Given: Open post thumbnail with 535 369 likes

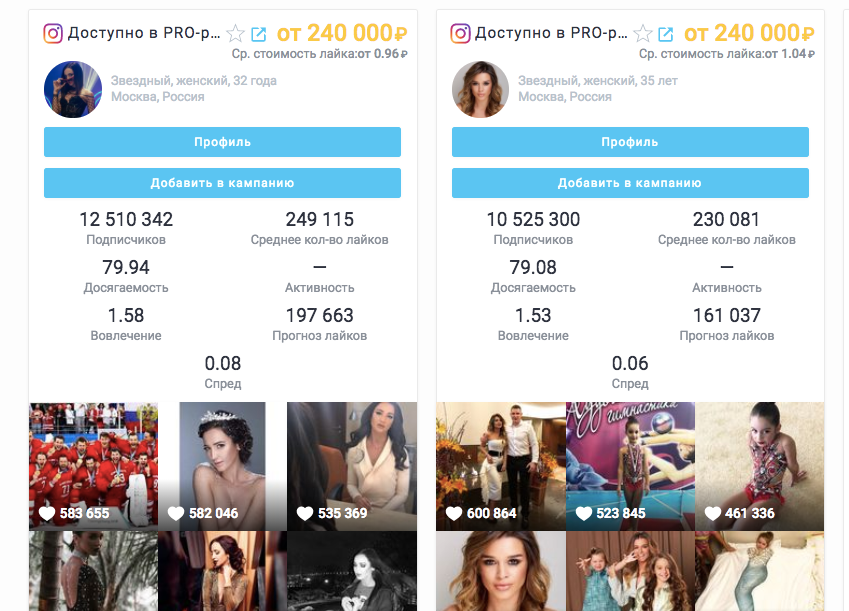Looking at the screenshot, I should tap(352, 466).
